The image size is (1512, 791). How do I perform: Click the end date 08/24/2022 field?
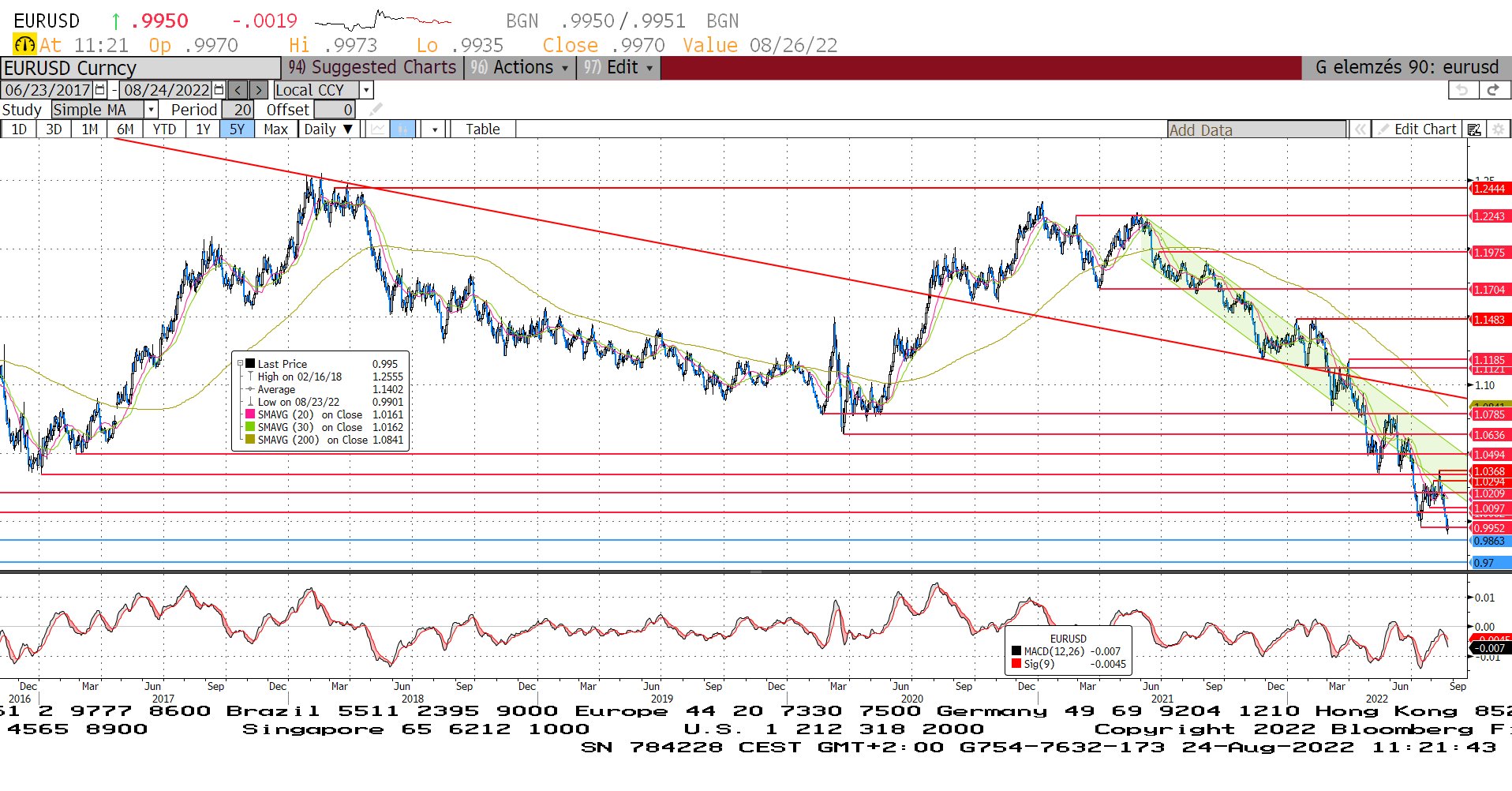click(x=167, y=90)
